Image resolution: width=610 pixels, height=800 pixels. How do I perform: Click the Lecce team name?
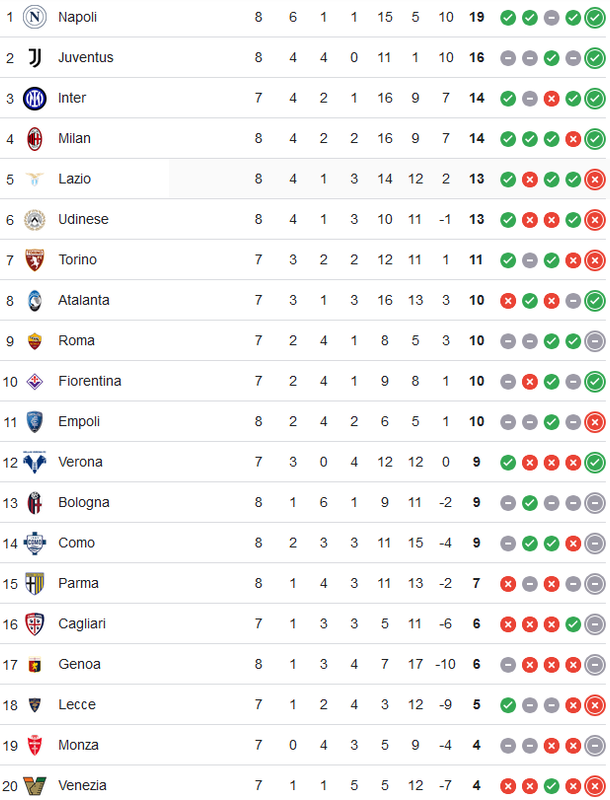(x=77, y=705)
